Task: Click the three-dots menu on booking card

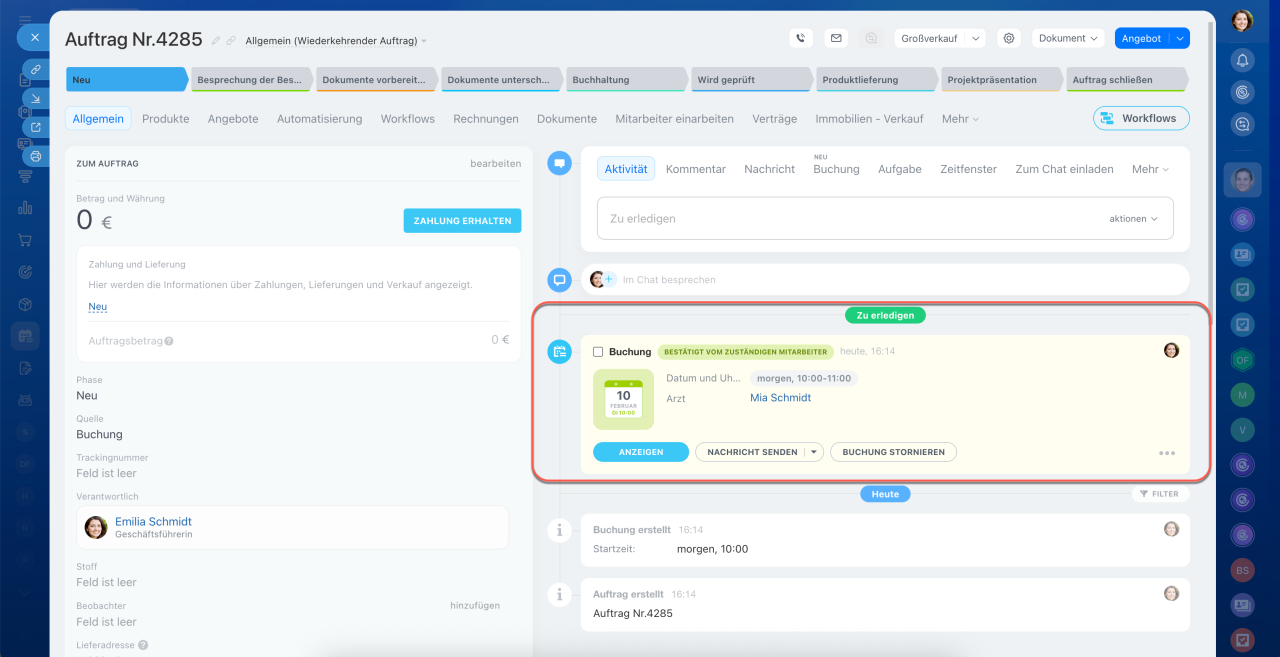Action: click(1166, 453)
